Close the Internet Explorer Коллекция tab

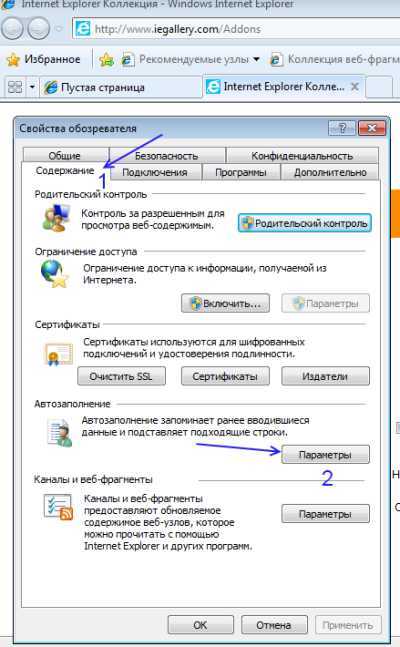[354, 87]
